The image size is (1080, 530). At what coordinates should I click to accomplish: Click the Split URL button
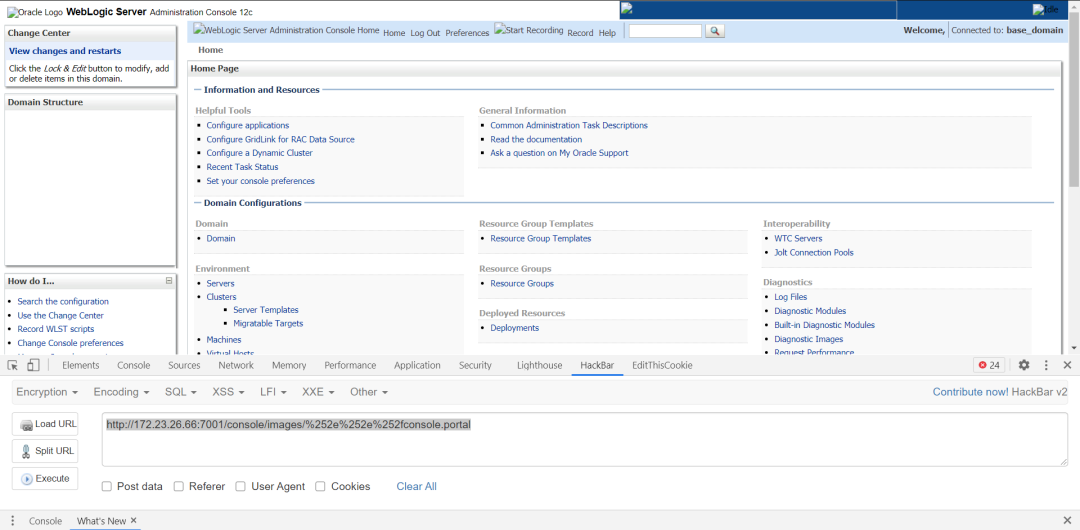coord(45,451)
